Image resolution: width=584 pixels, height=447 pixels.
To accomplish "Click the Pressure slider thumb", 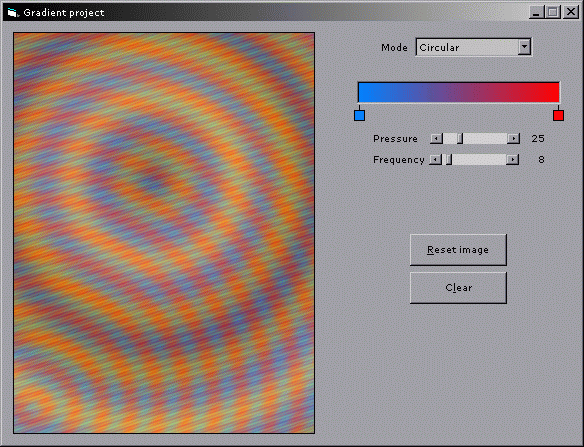I will [x=460, y=139].
